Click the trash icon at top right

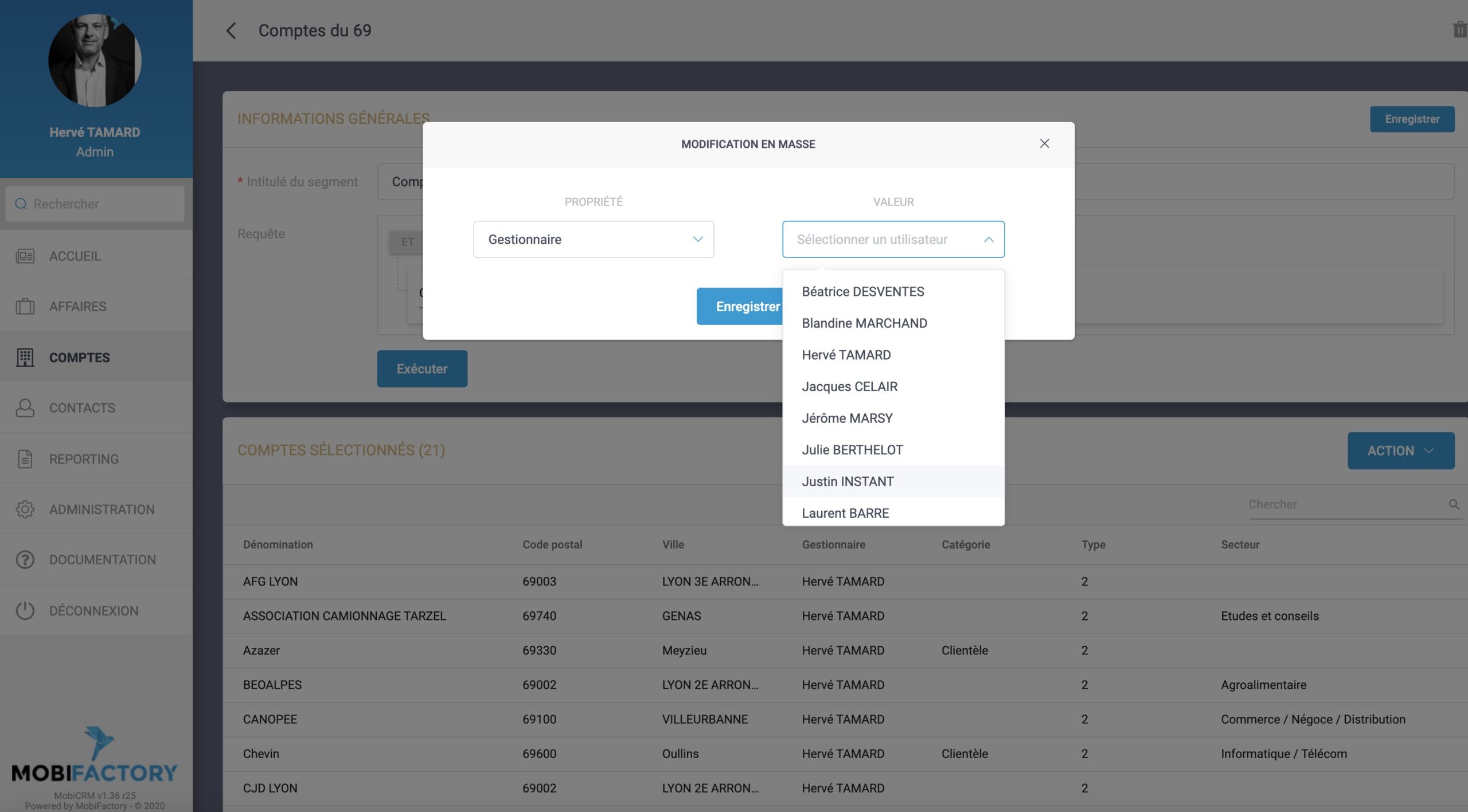[1459, 30]
